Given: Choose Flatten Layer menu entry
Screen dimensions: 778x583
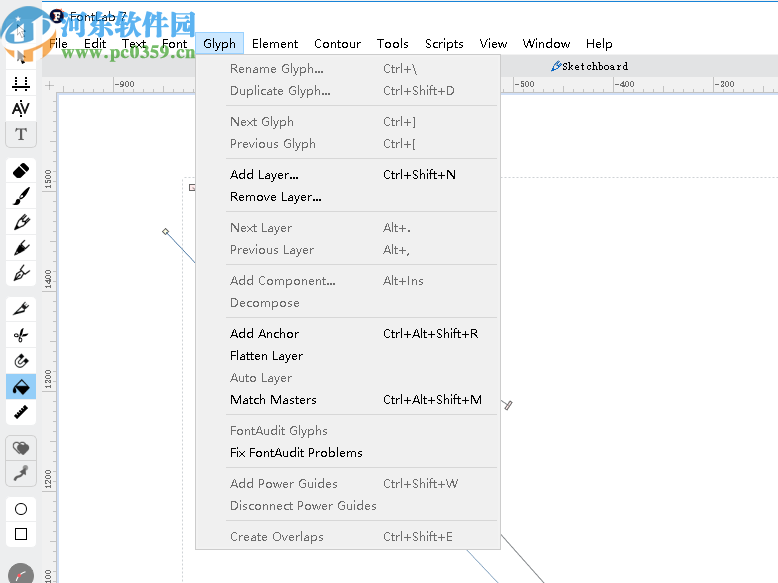Looking at the screenshot, I should (348, 356).
